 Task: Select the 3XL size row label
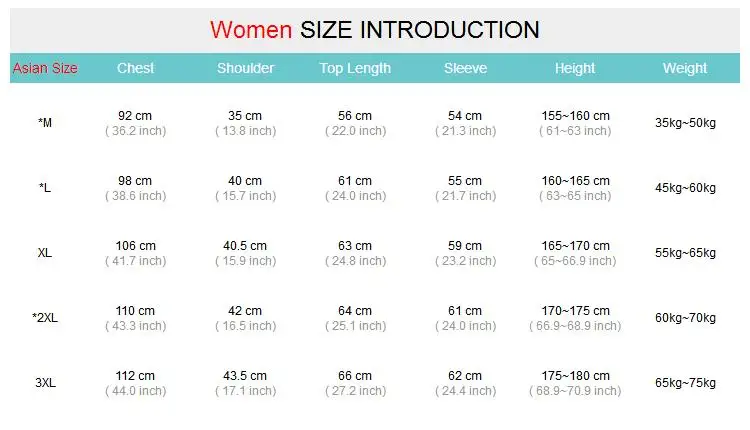click(45, 383)
